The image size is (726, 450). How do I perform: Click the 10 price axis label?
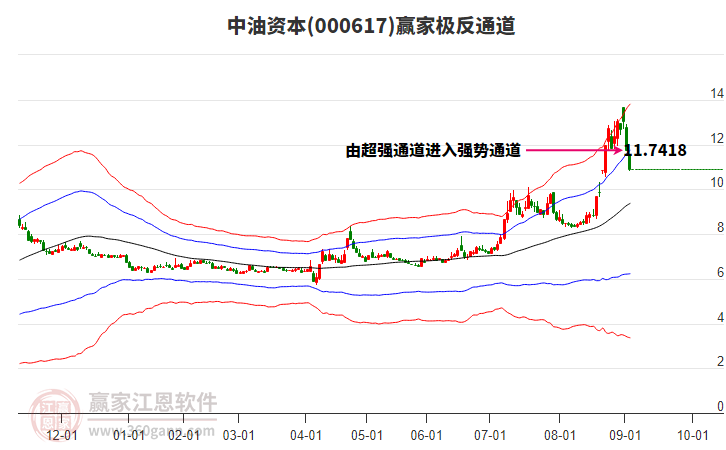(x=717, y=183)
